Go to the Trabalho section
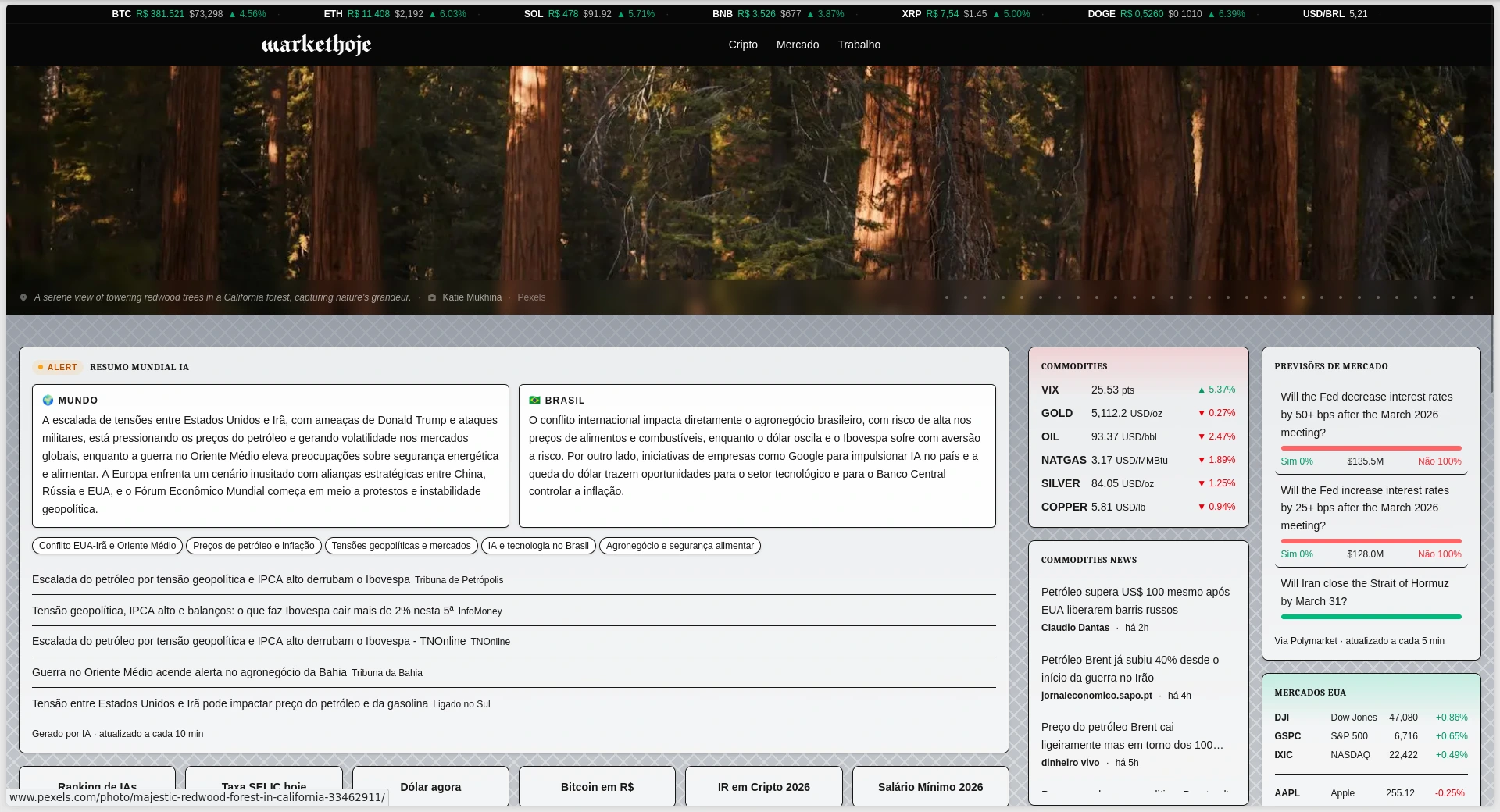This screenshot has height=812, width=1500. pos(859,45)
